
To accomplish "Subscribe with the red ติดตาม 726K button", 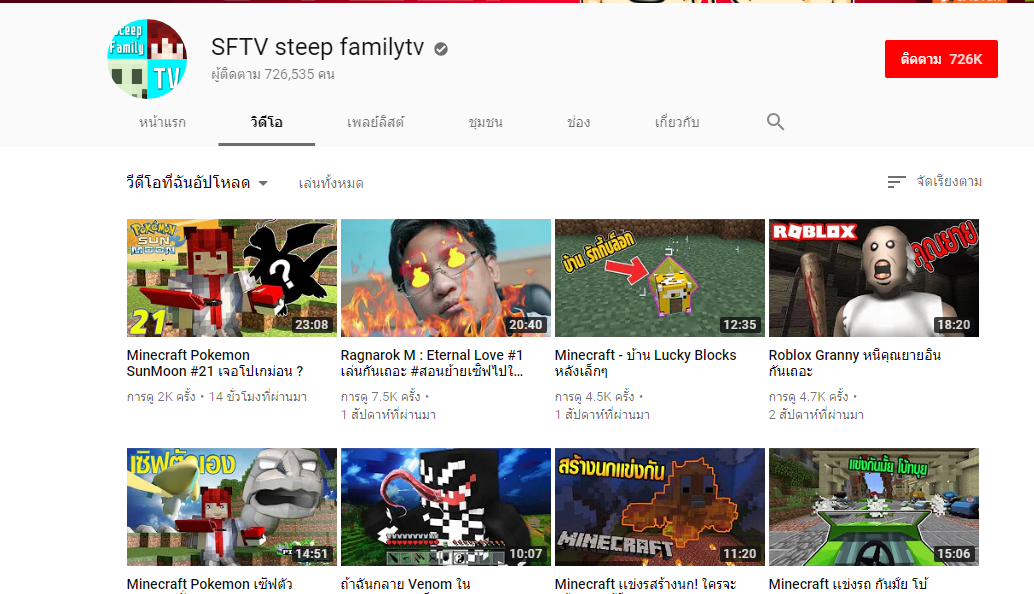I will pos(941,59).
